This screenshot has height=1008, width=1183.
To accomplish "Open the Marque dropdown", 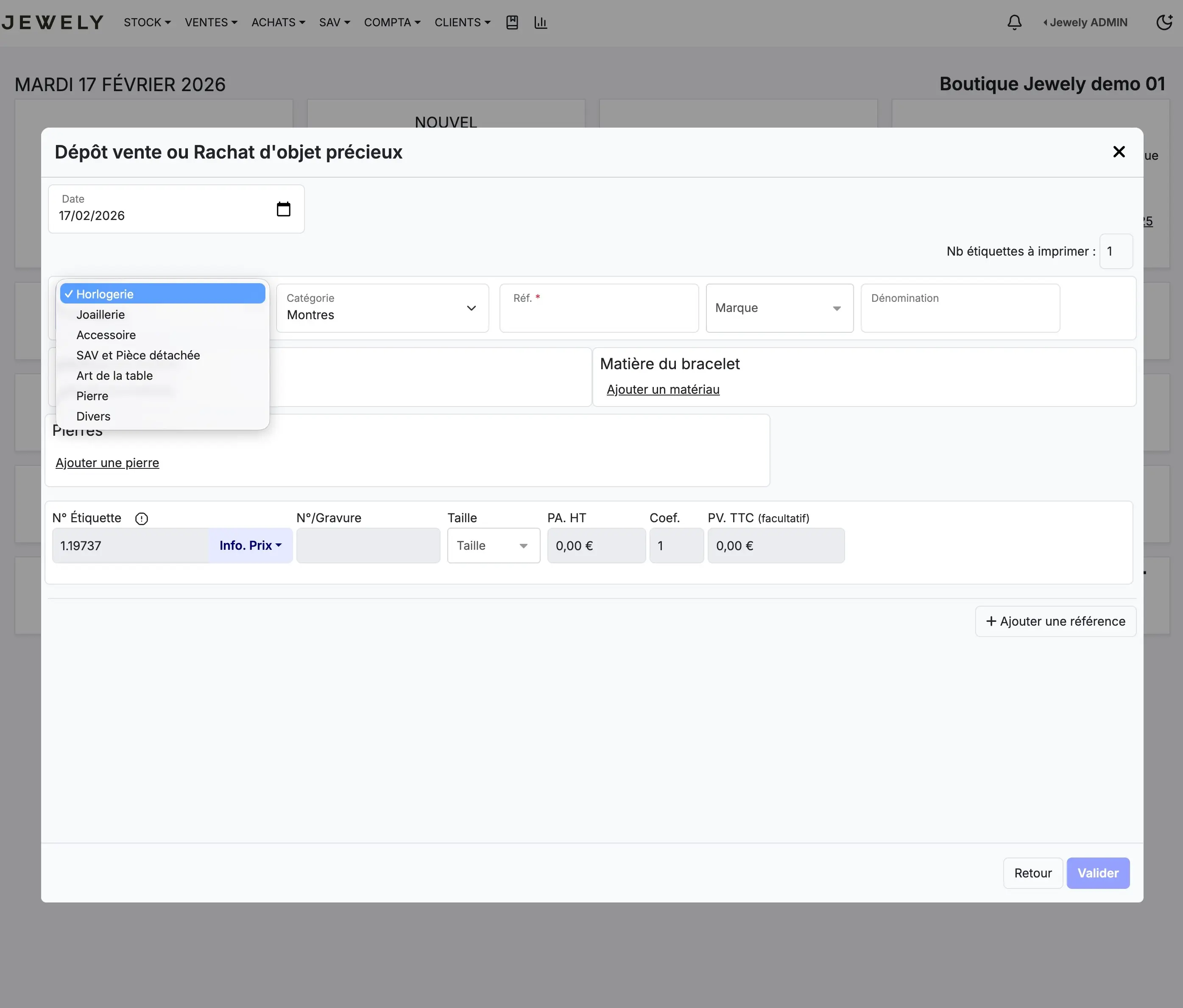I will click(x=779, y=308).
